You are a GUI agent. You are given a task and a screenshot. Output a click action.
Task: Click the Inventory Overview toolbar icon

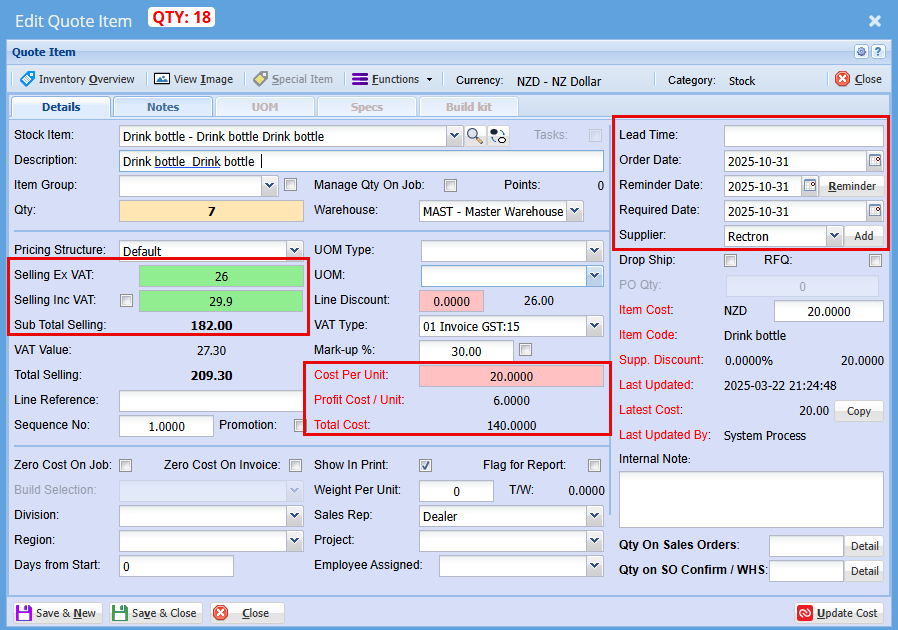point(28,79)
